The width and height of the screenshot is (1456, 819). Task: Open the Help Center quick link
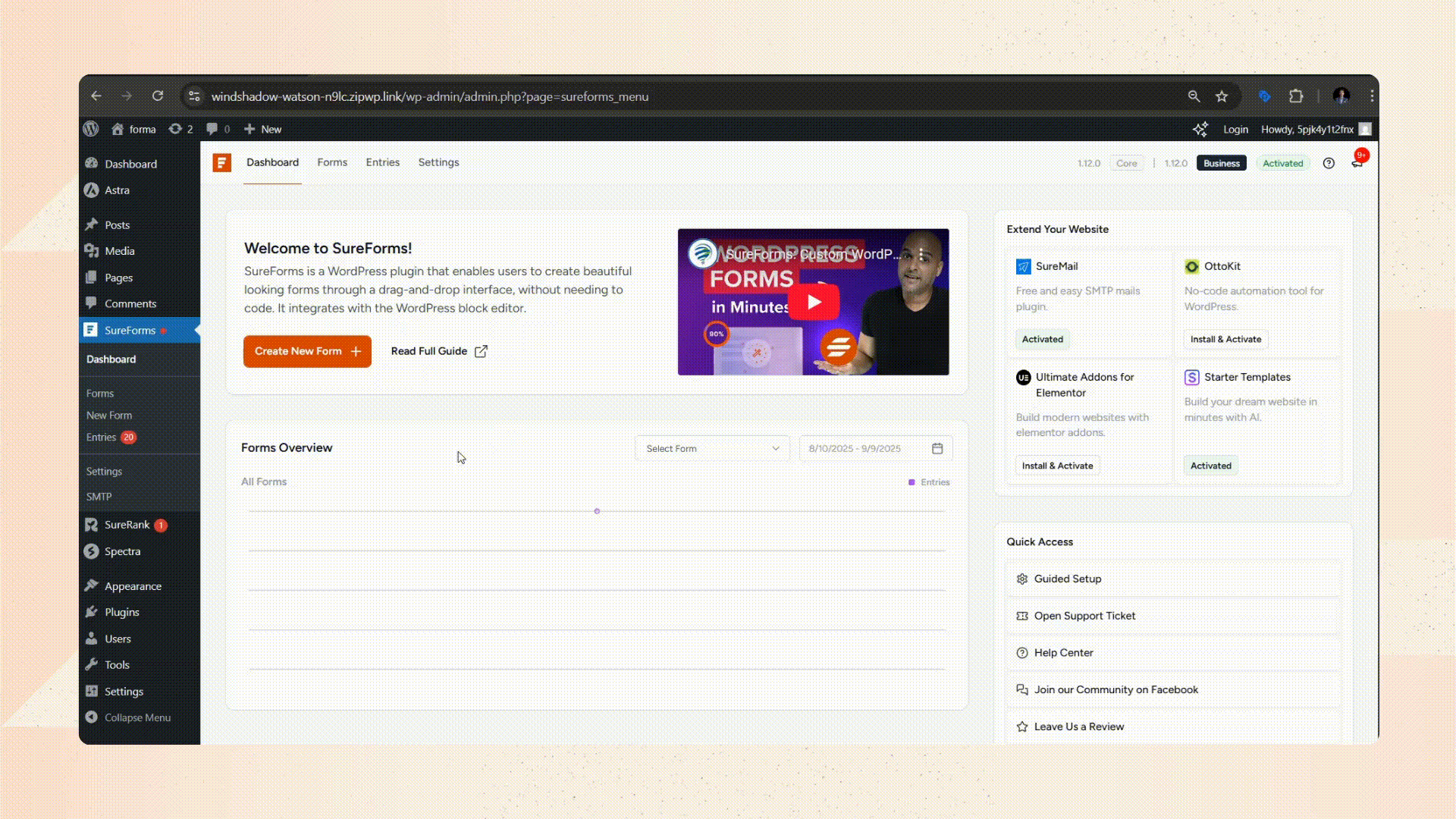[1173, 653]
